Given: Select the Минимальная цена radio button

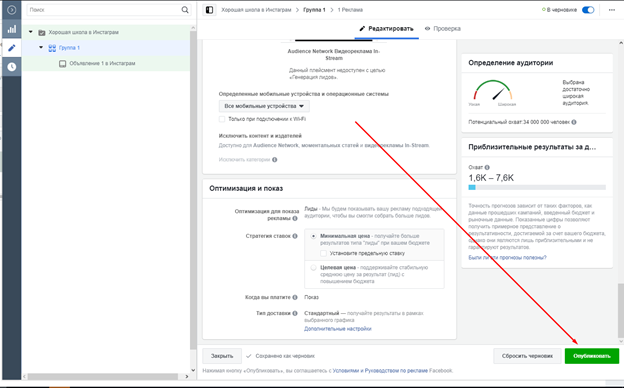Looking at the screenshot, I should pos(313,236).
